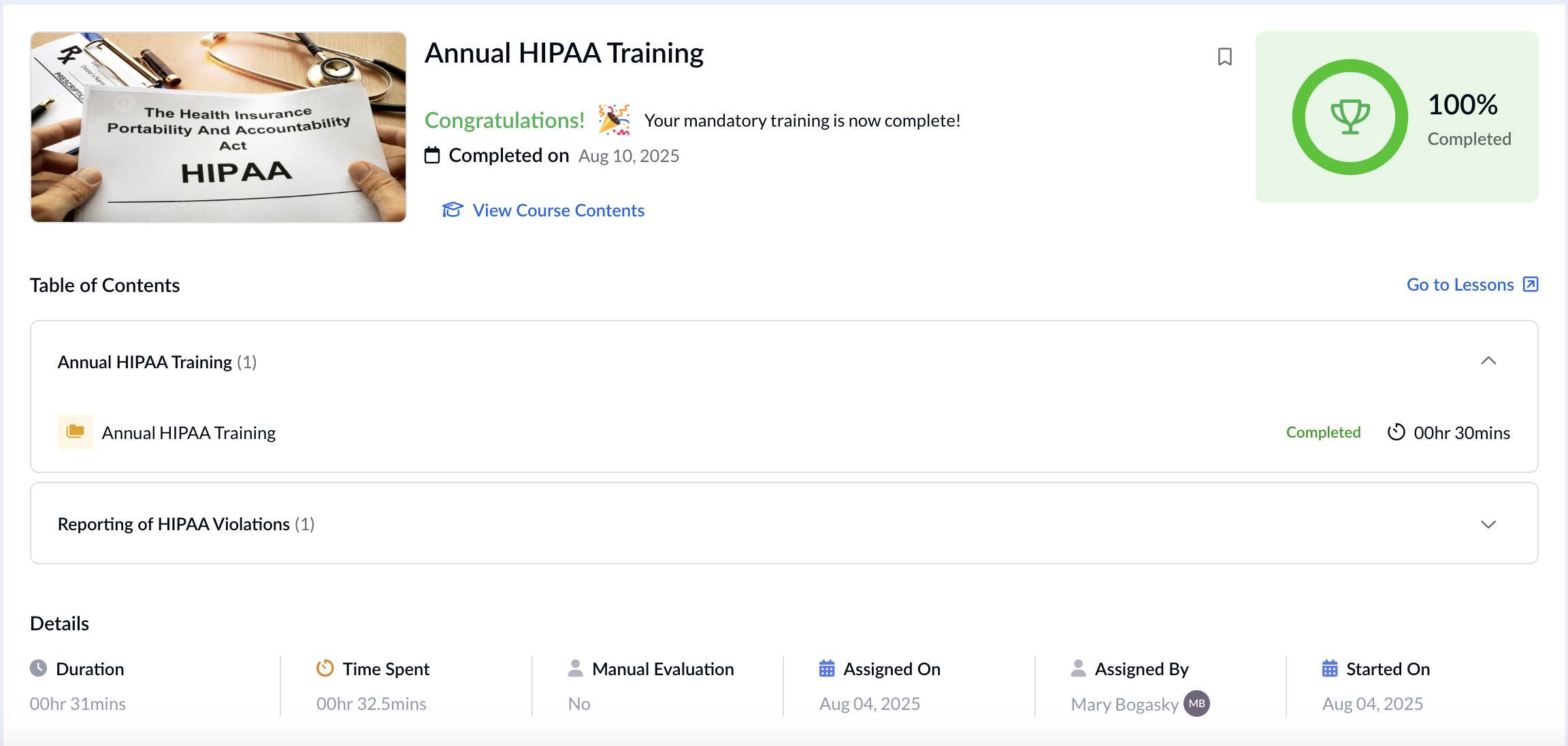The width and height of the screenshot is (1568, 746).
Task: Expand the Reporting of HIPAA Violations section
Action: pyautogui.click(x=1489, y=524)
